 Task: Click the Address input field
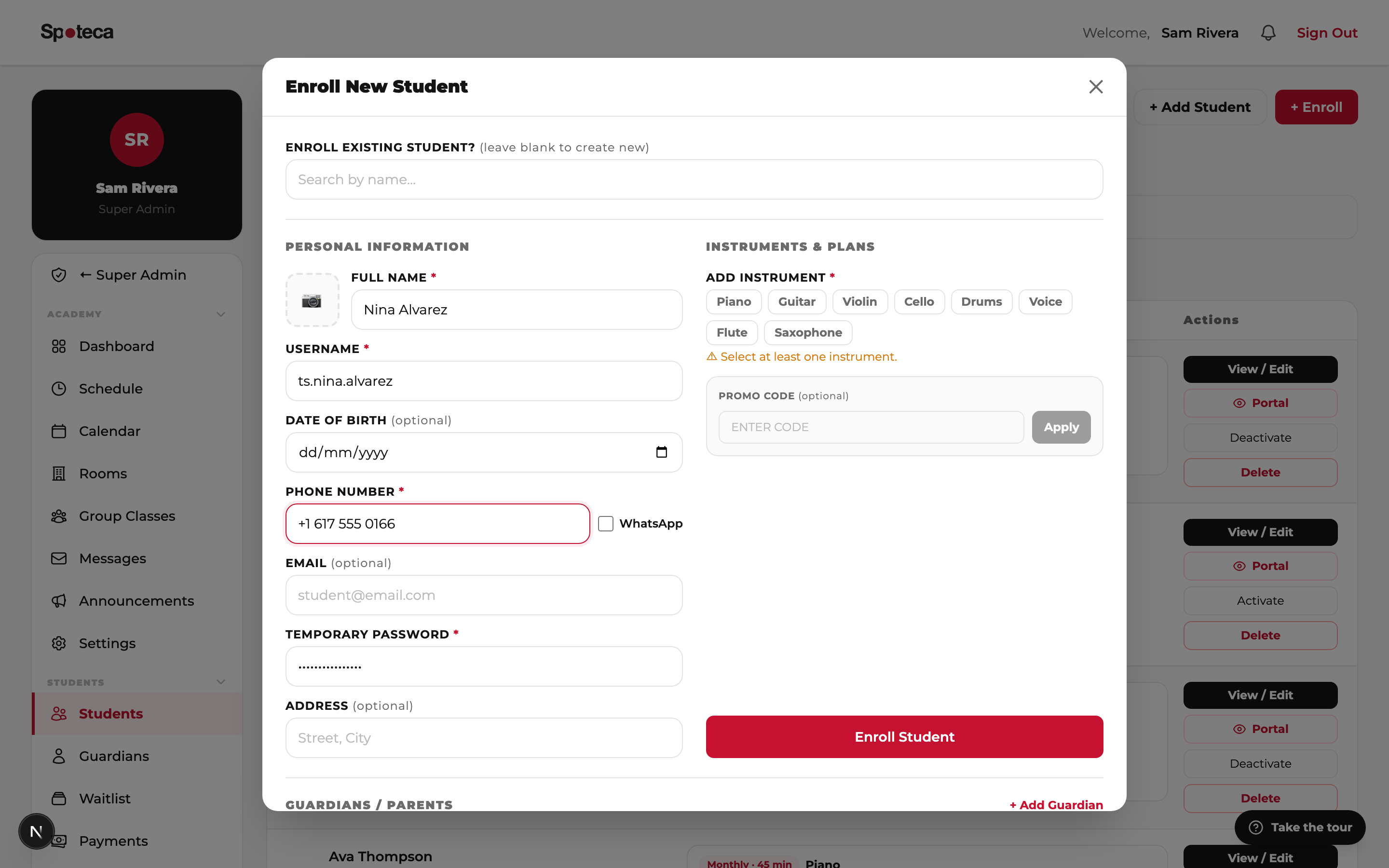click(x=484, y=738)
